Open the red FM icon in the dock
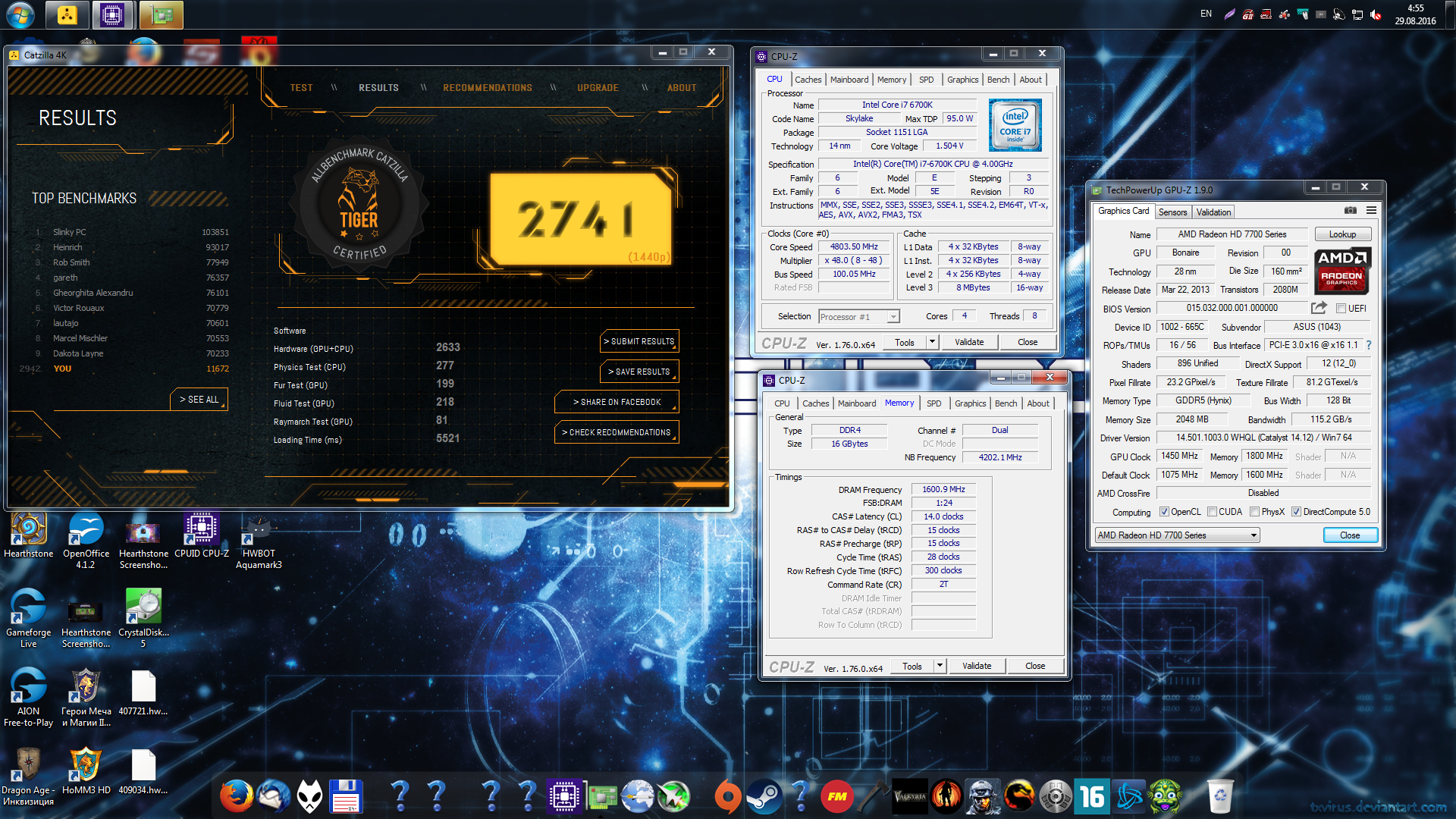The image size is (1456, 819). (837, 796)
